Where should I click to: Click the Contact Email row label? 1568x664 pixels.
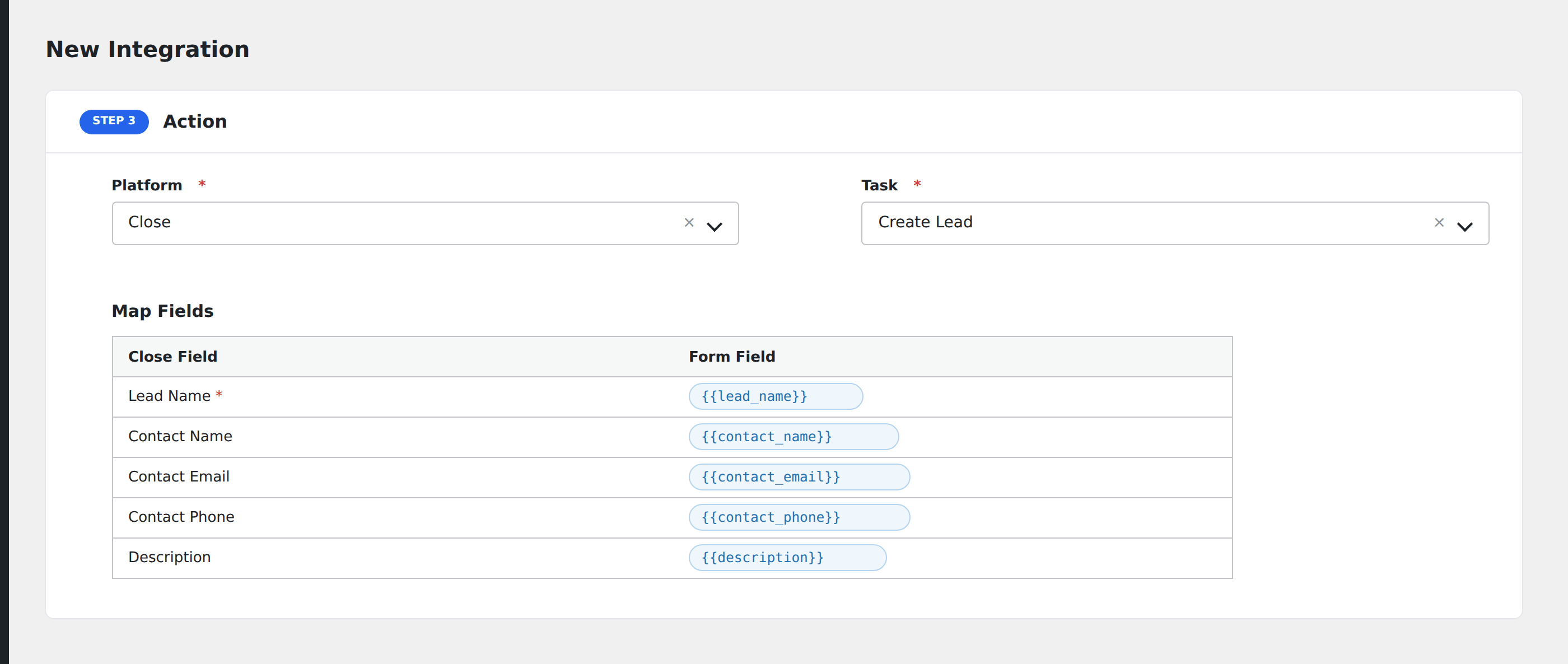coord(179,476)
